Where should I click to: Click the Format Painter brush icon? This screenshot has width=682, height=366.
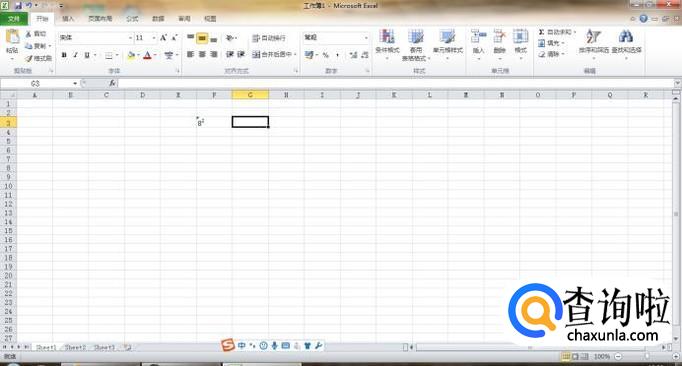[29, 58]
